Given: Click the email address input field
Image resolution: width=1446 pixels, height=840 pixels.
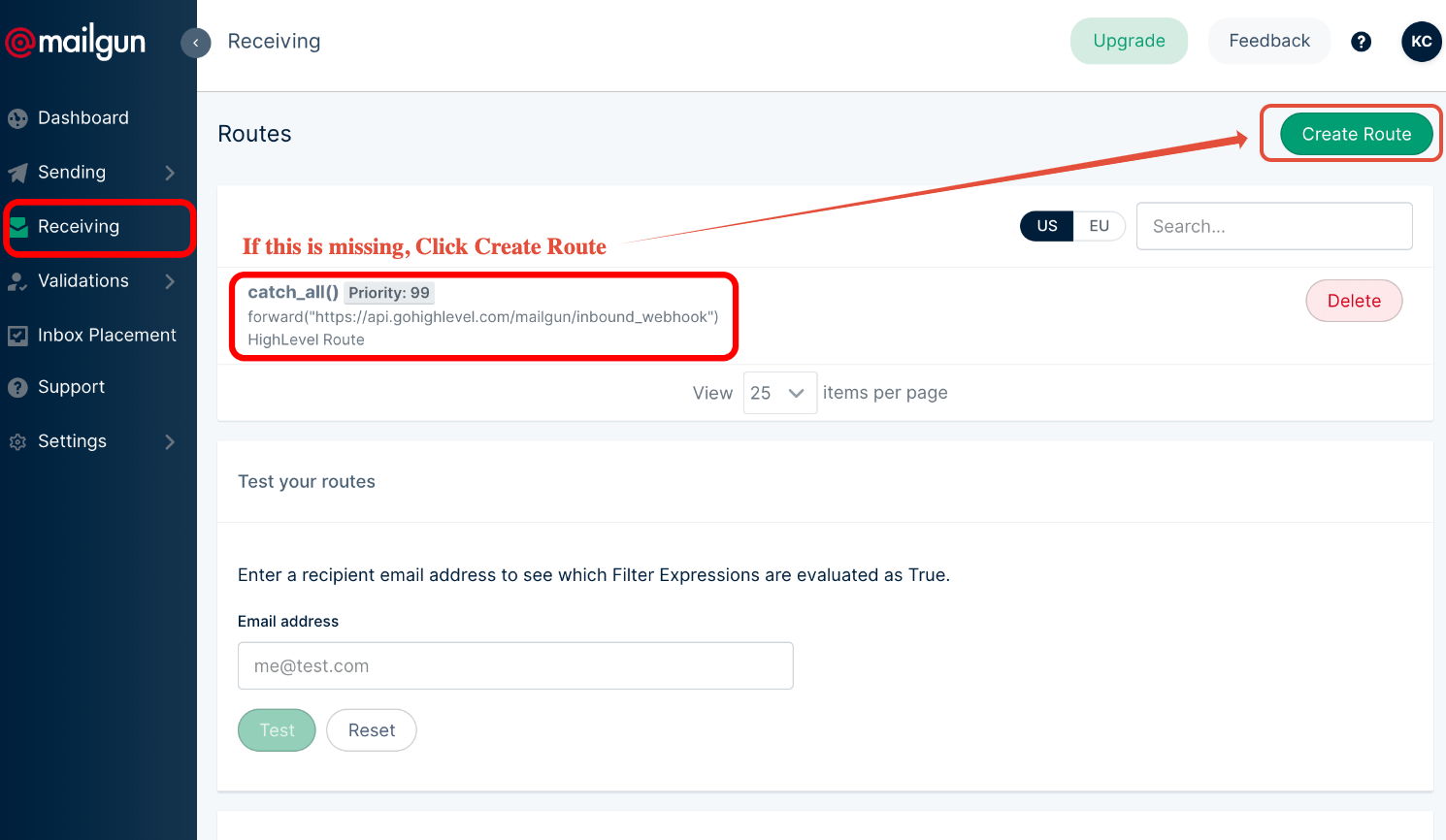Looking at the screenshot, I should click(515, 665).
